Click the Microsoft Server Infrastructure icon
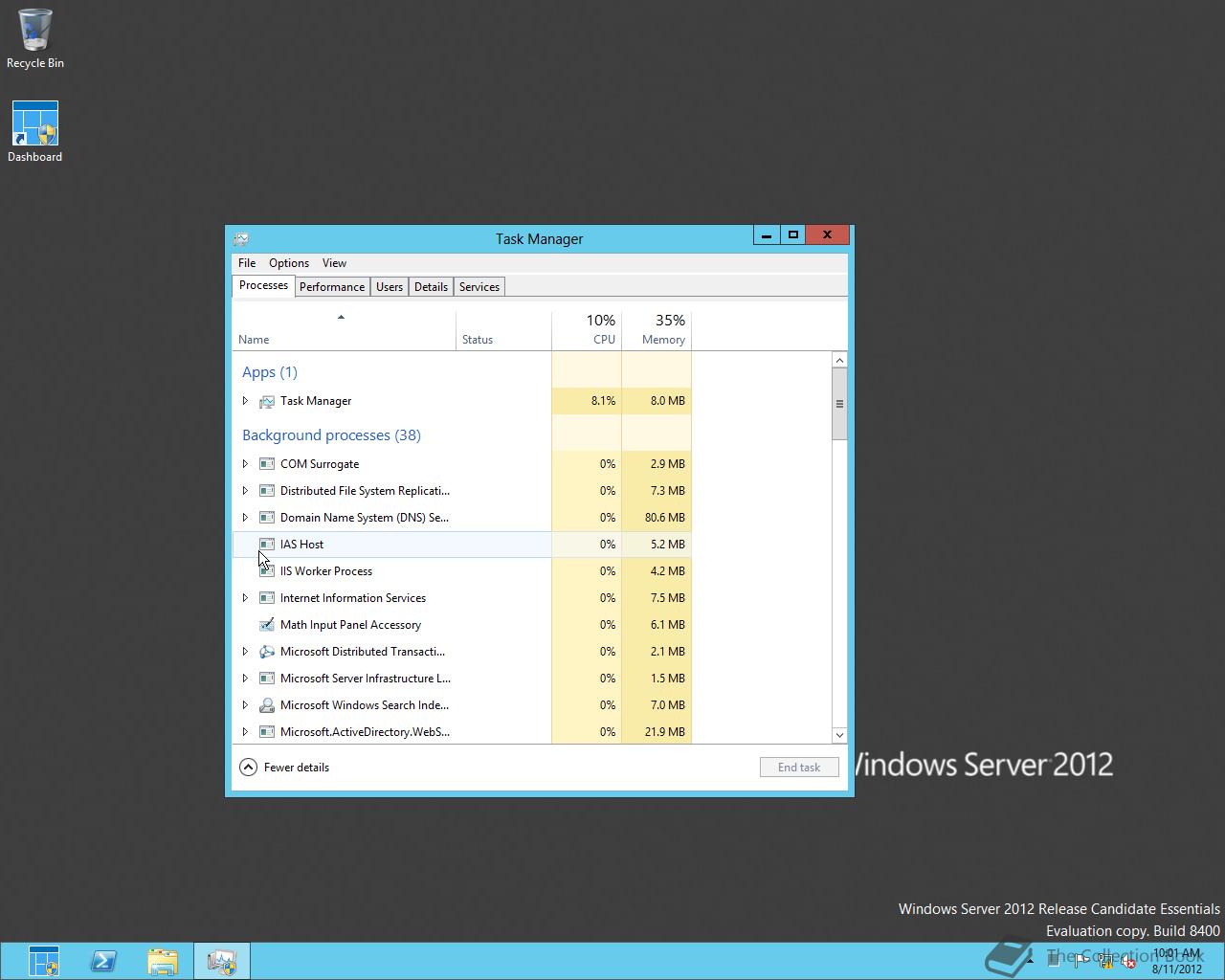 (267, 679)
